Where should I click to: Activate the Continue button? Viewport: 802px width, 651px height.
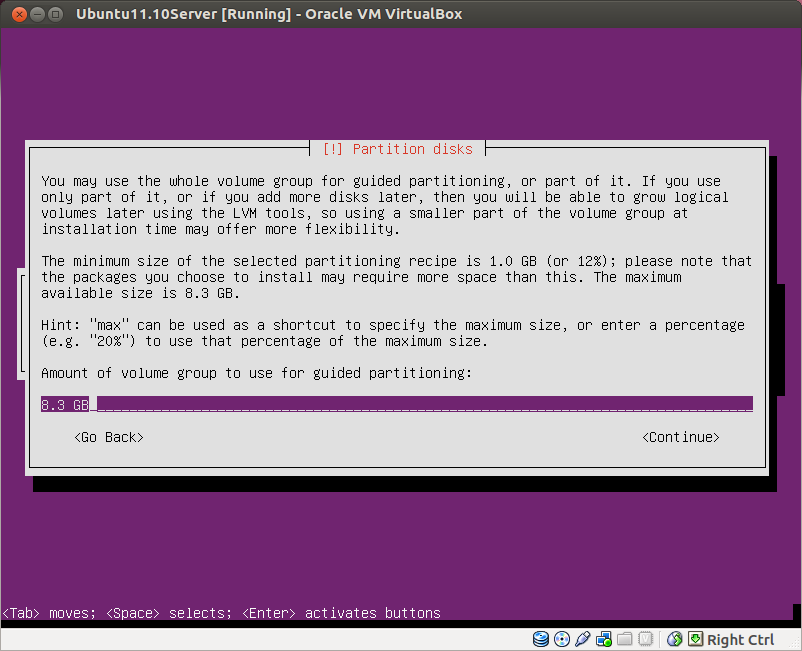[680, 437]
